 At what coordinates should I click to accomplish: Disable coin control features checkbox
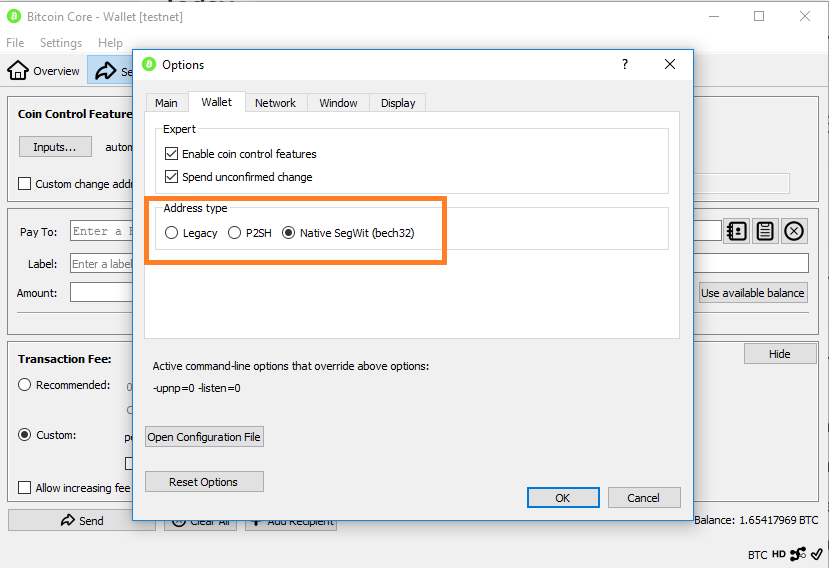click(x=174, y=154)
